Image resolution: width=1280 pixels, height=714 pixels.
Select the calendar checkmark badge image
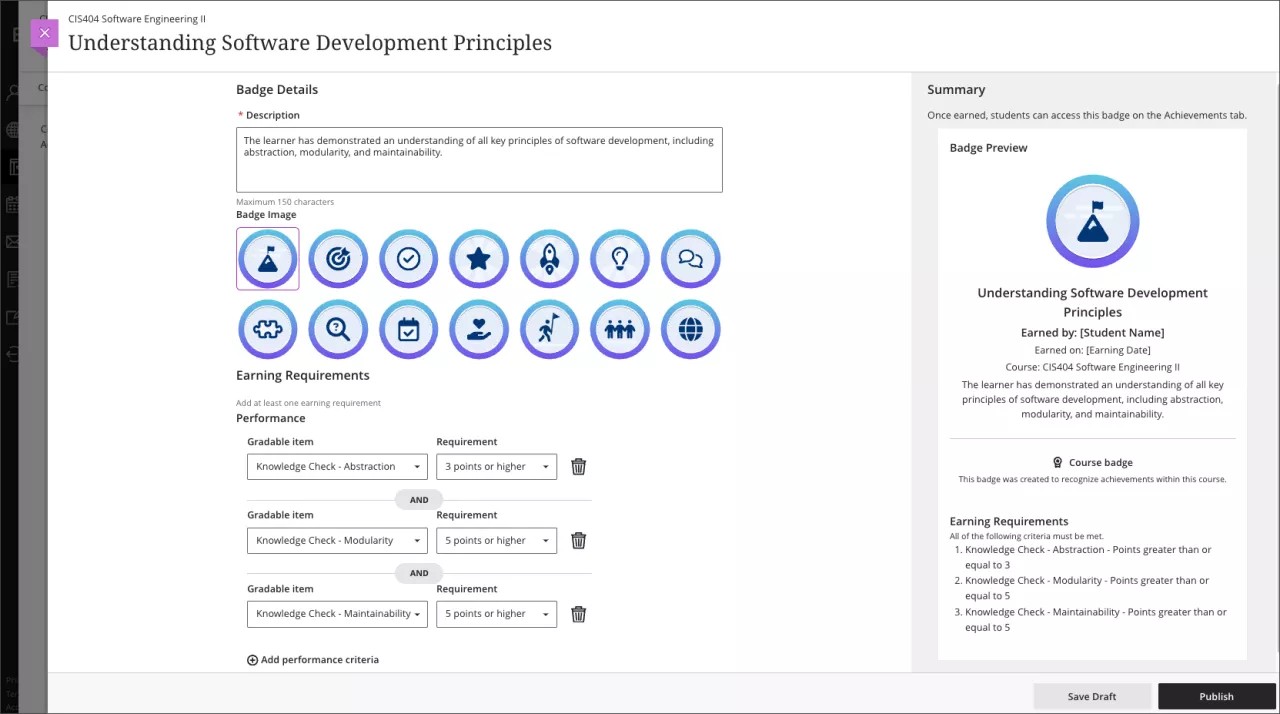[x=408, y=329]
